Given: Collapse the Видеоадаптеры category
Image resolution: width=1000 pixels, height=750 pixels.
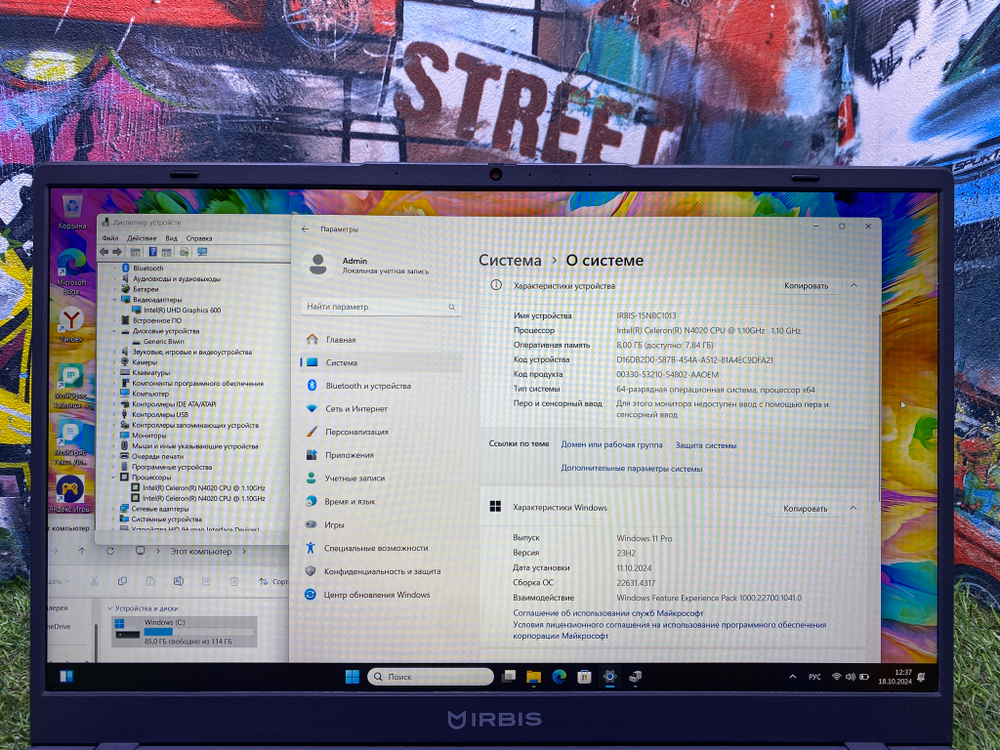Looking at the screenshot, I should pyautogui.click(x=115, y=301).
